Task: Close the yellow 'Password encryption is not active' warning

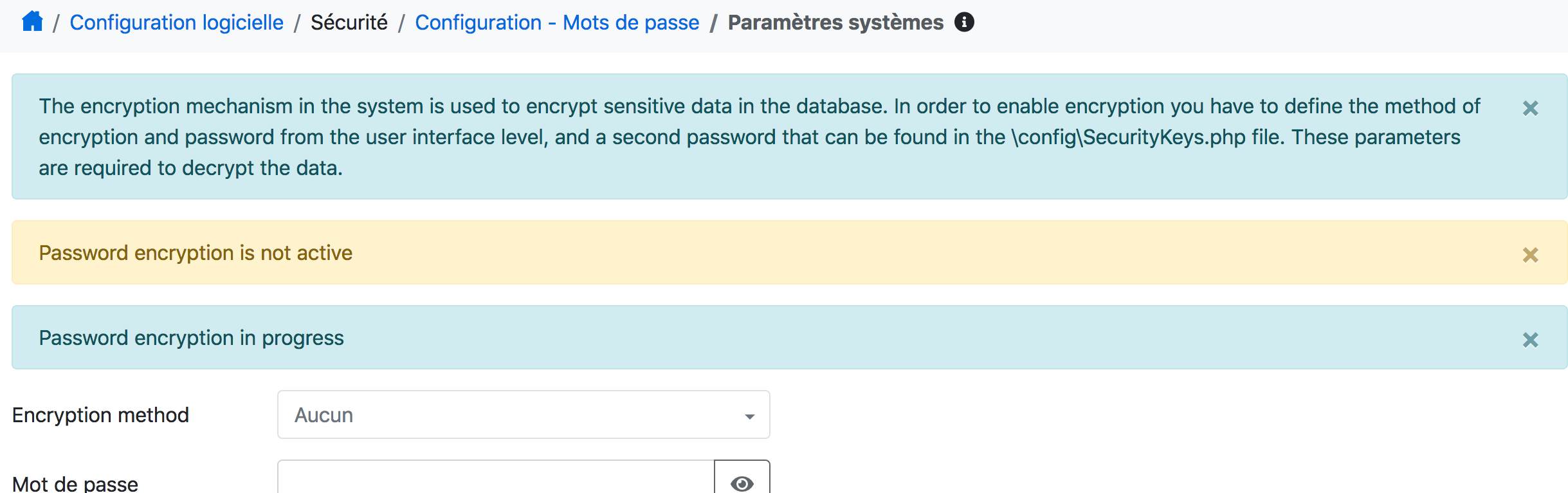Action: [1531, 254]
